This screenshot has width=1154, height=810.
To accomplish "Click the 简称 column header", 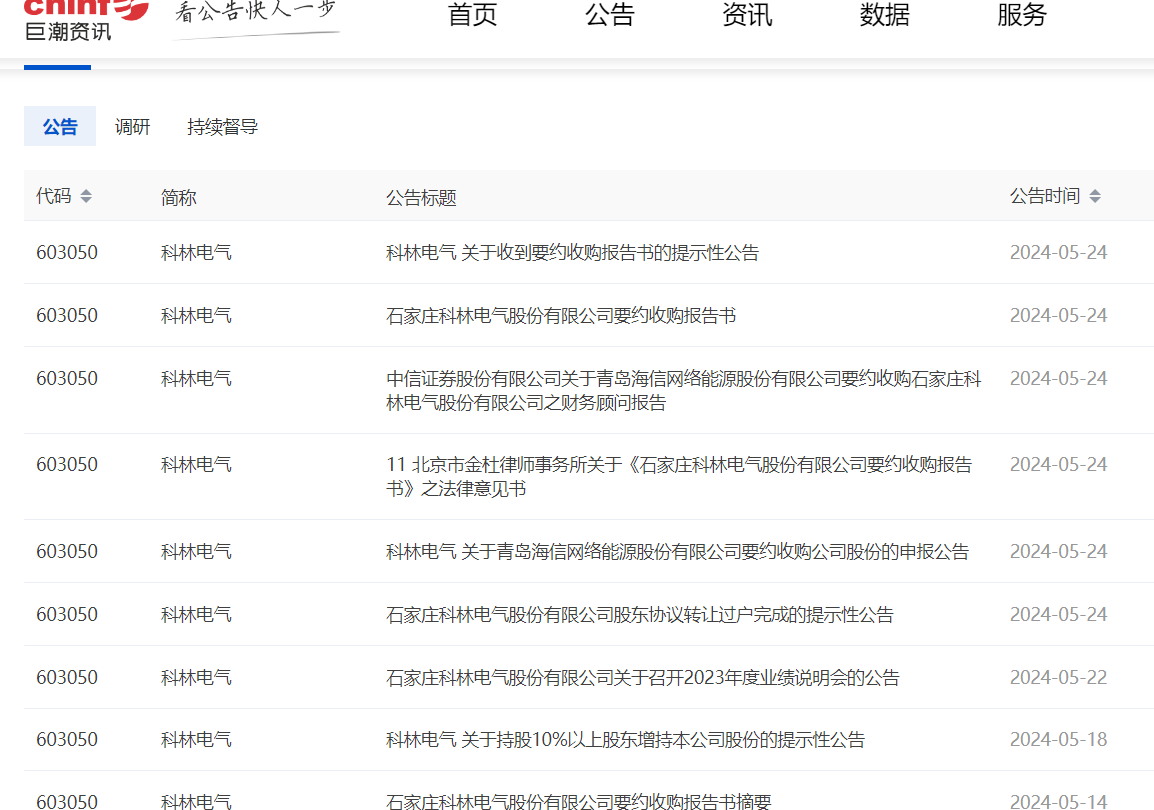I will [179, 197].
